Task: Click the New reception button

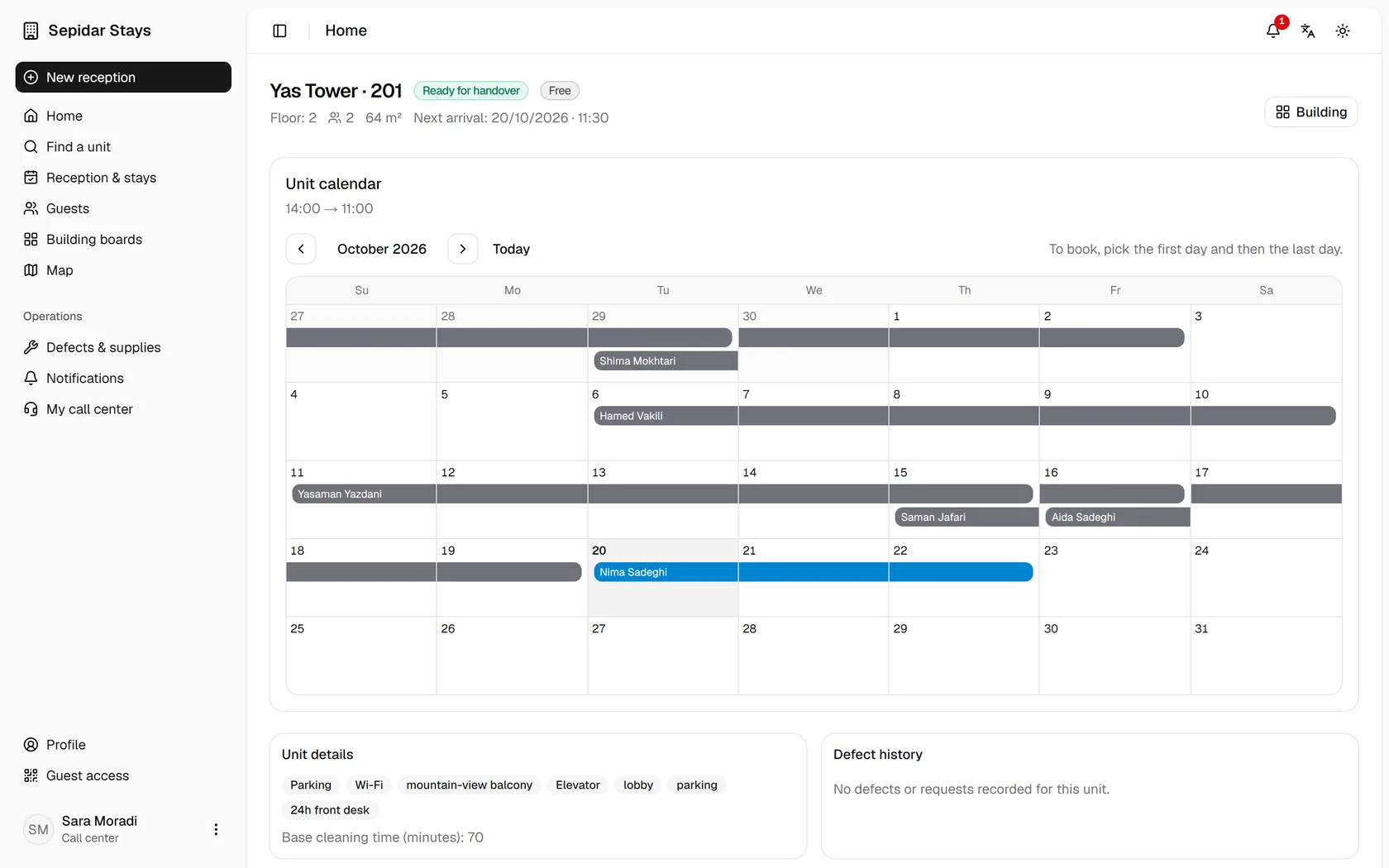Action: point(123,77)
